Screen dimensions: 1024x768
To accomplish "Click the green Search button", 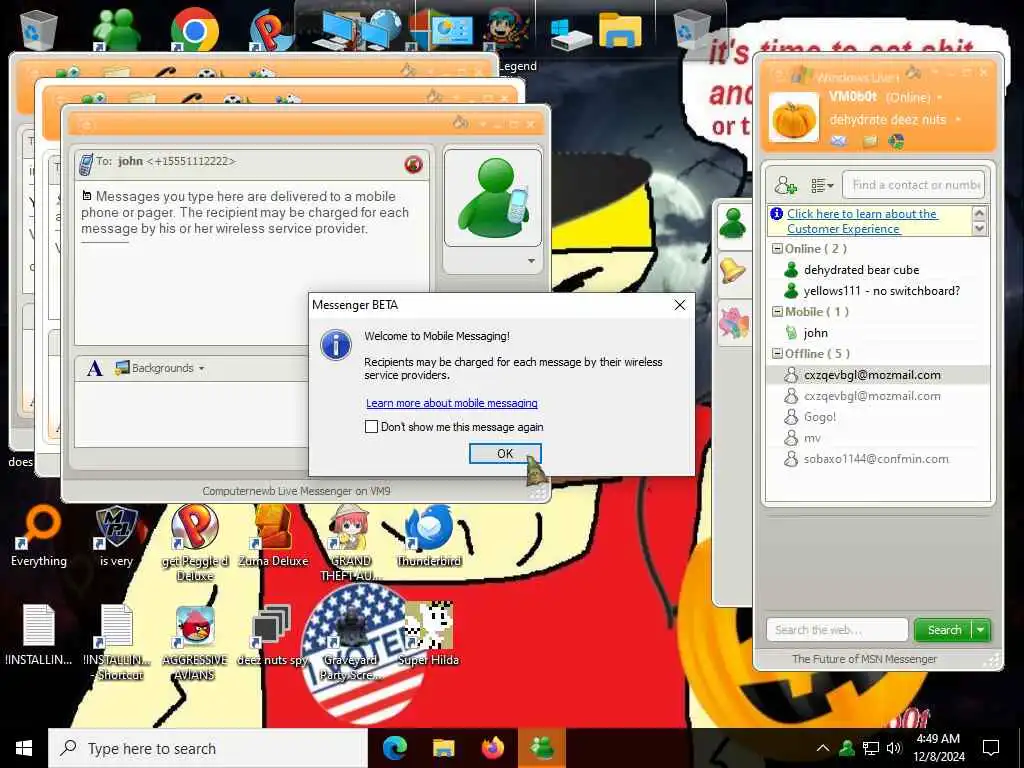I will pos(944,630).
